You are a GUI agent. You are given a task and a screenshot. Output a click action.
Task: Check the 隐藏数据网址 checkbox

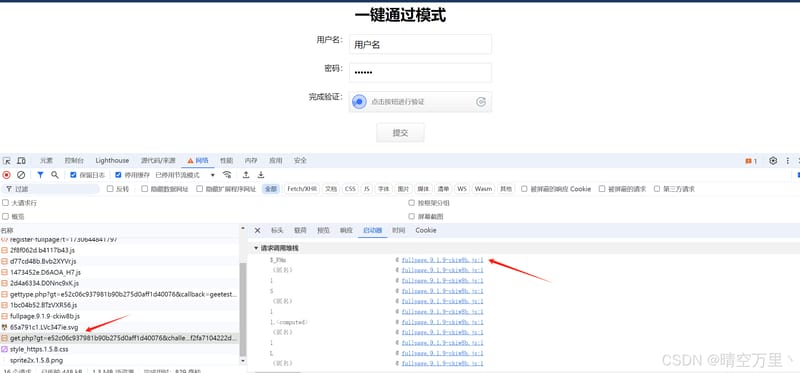click(x=144, y=189)
